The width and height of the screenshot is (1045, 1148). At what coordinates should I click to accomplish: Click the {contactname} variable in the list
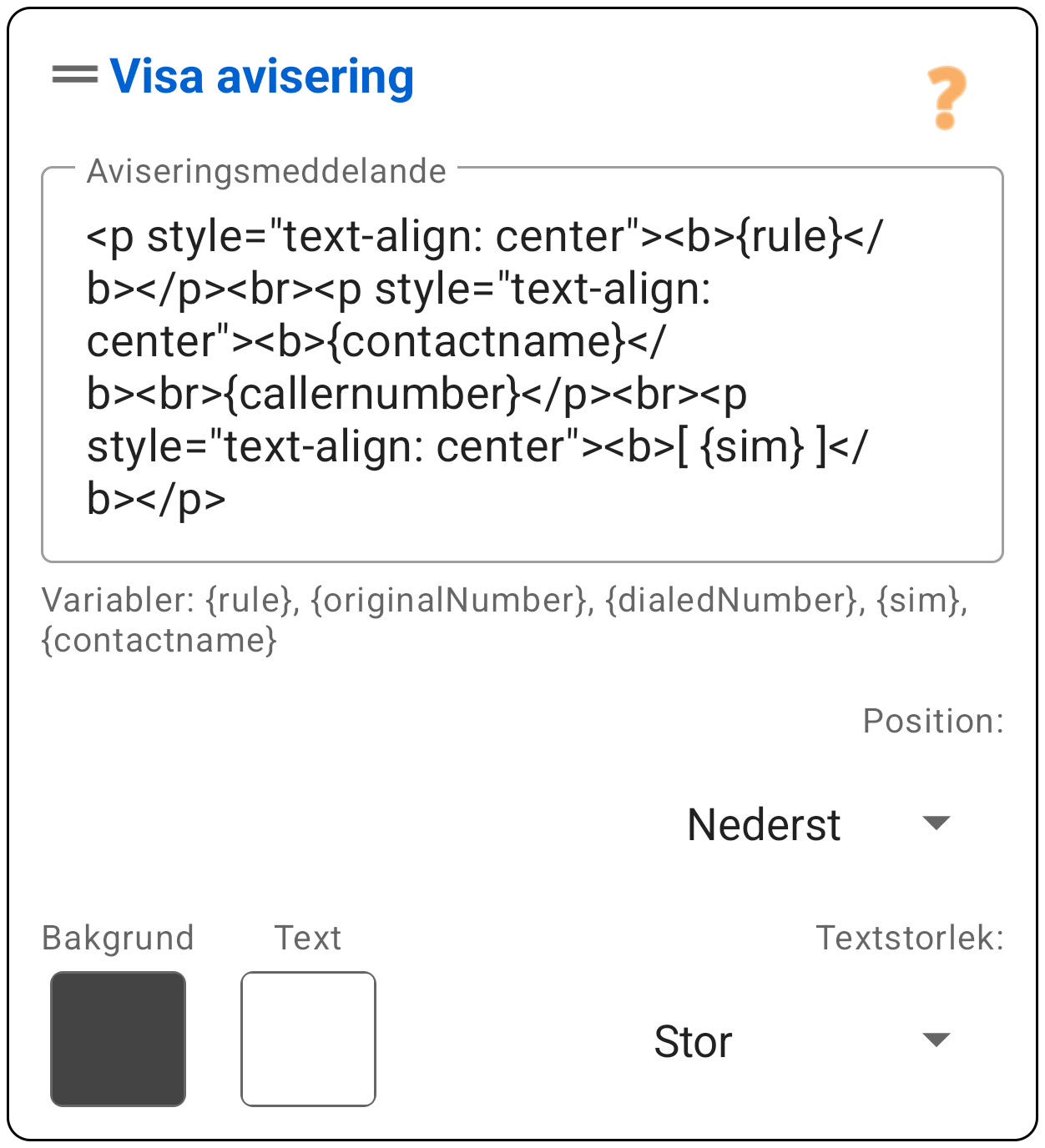coord(159,641)
